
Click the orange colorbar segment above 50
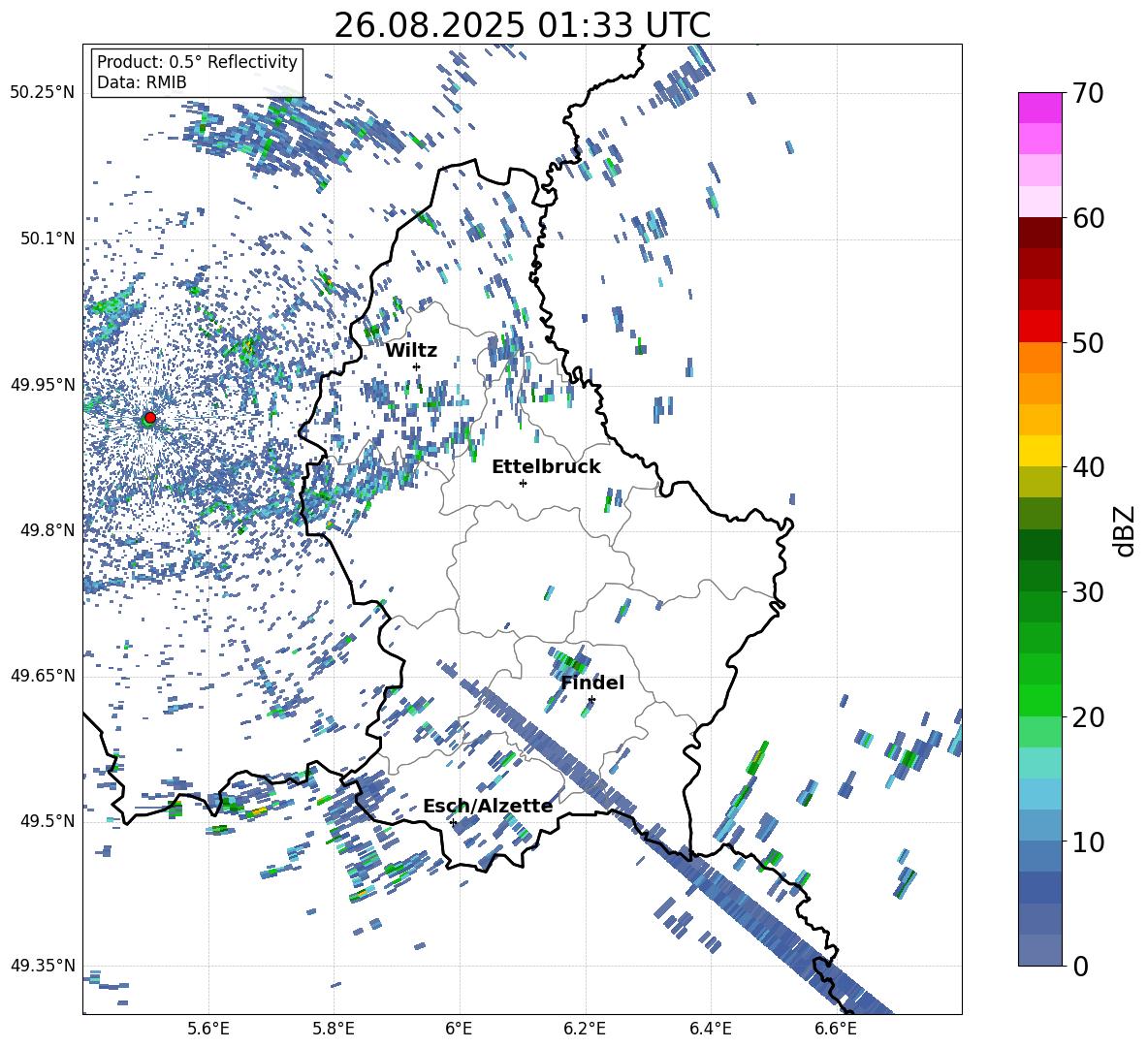pyautogui.click(x=1040, y=358)
